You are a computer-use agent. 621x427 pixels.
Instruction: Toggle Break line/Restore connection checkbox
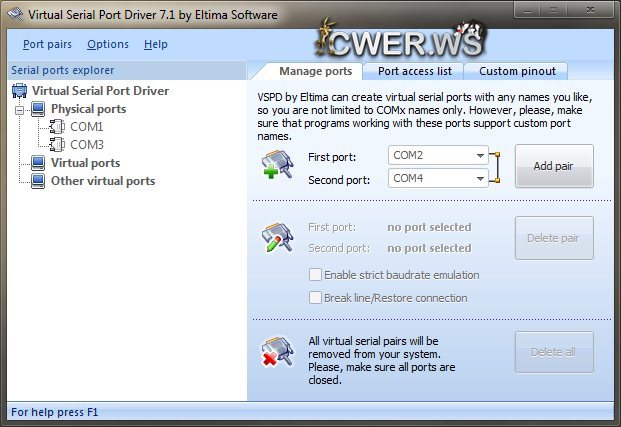tap(316, 298)
